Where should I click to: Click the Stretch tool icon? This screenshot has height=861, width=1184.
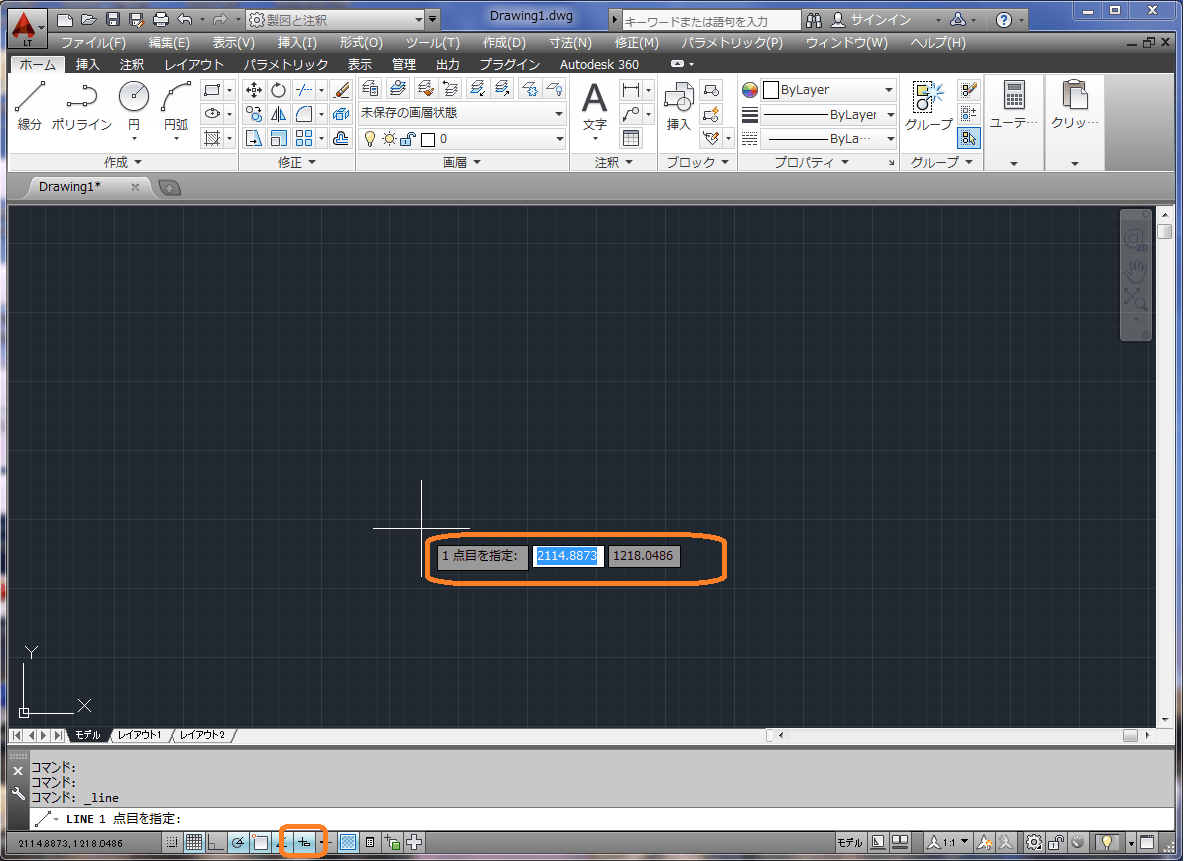pyautogui.click(x=254, y=138)
